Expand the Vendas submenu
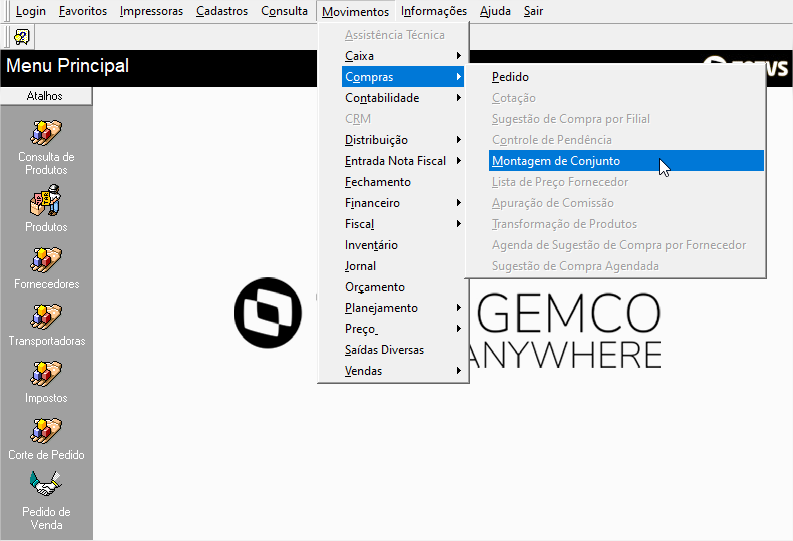The width and height of the screenshot is (793, 541). (403, 371)
